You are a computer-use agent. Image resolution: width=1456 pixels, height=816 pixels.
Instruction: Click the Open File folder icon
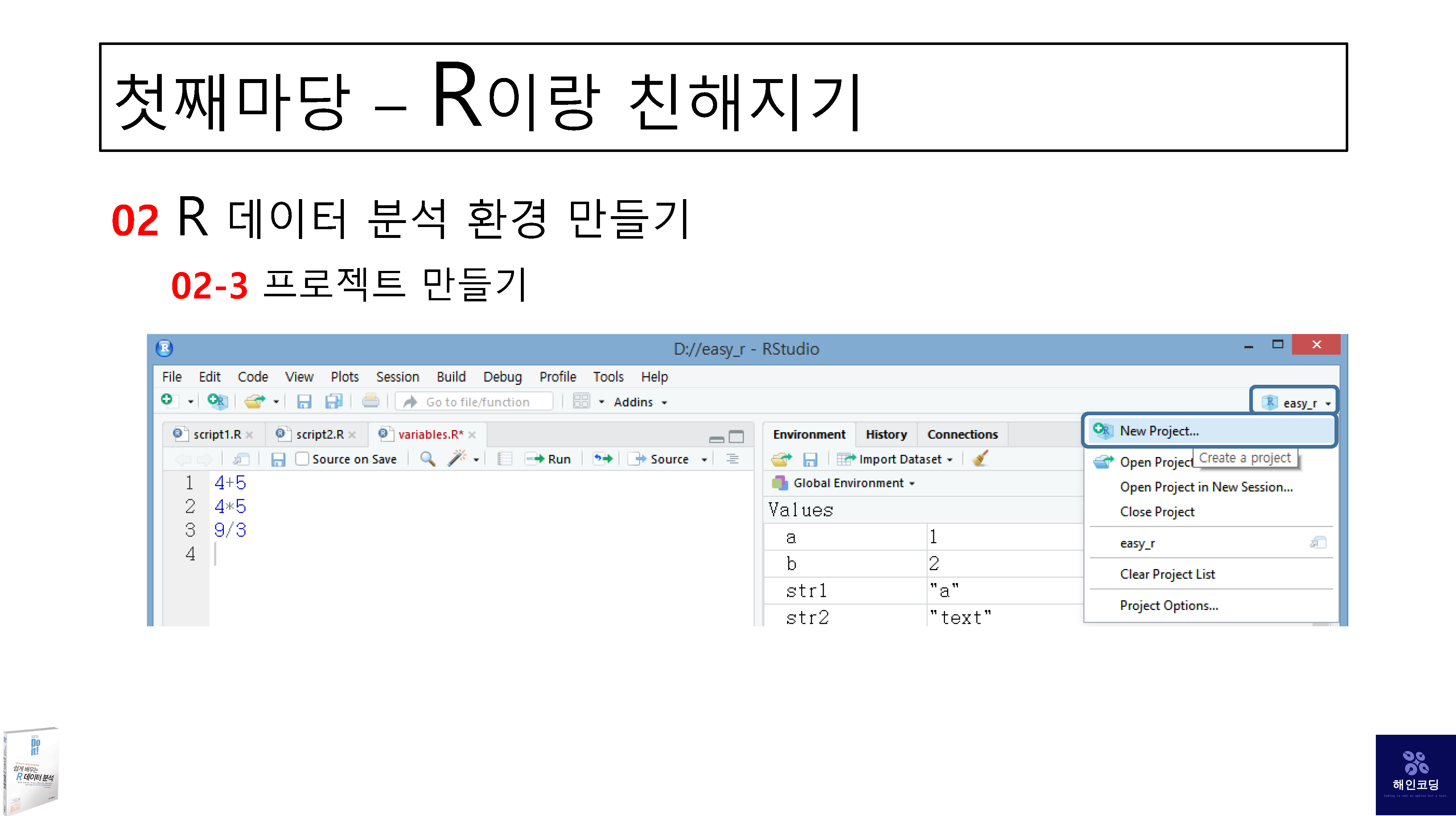255,401
